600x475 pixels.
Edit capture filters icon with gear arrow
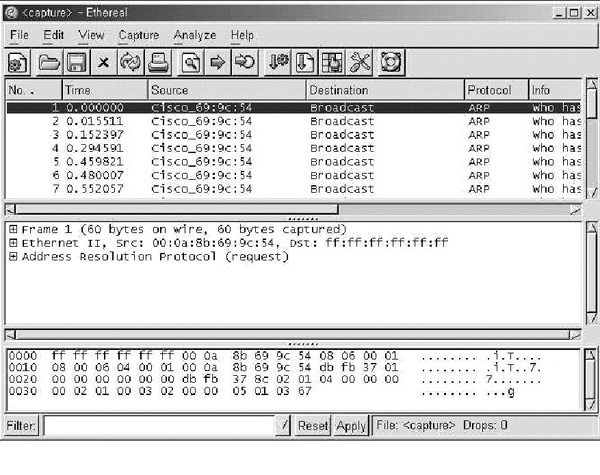coord(278,62)
